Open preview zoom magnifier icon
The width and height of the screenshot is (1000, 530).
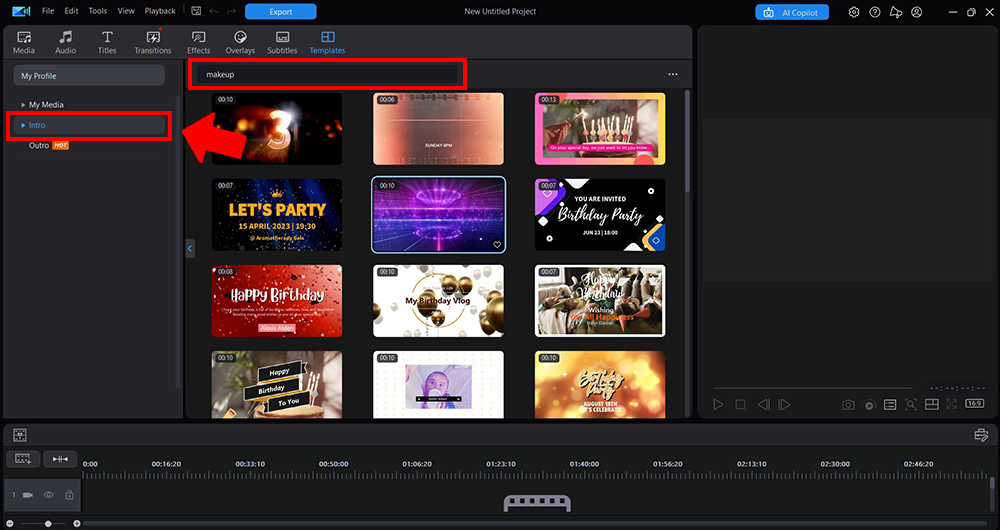click(910, 404)
